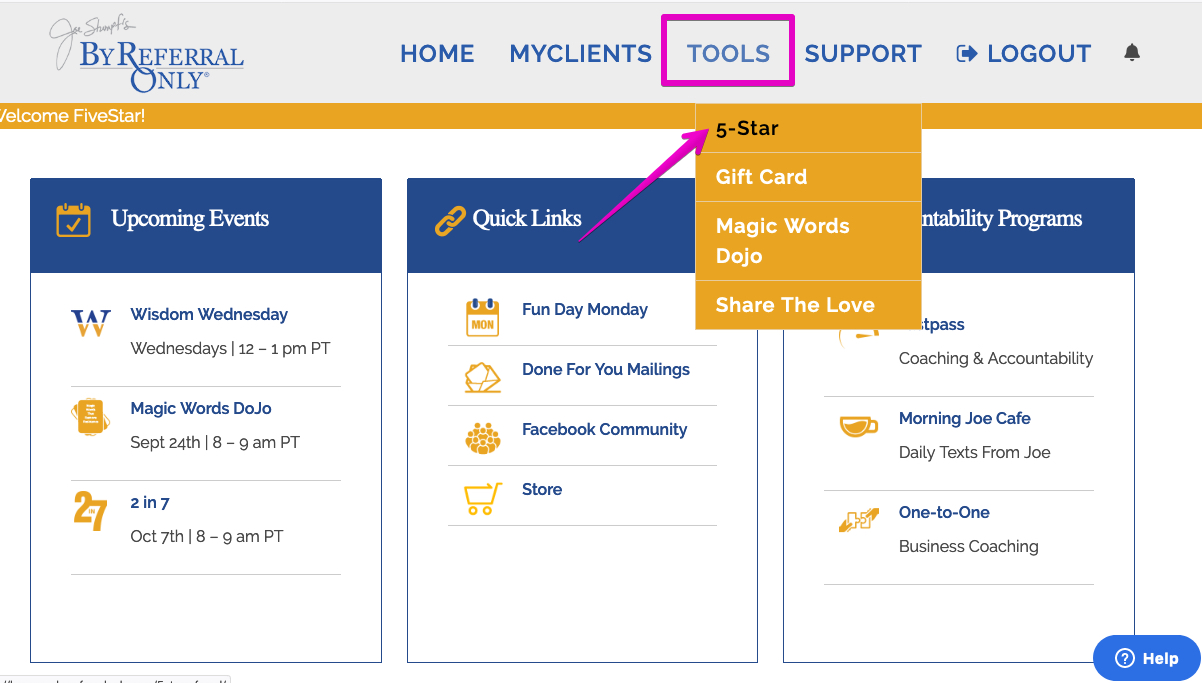Open the Store quick link
1202x683 pixels.
pos(542,490)
